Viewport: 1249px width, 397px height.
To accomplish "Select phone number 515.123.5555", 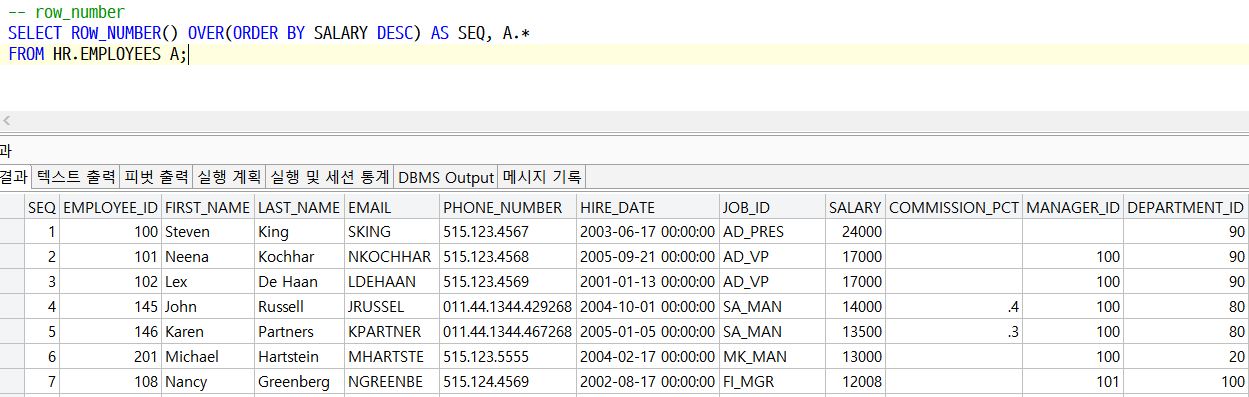I will click(507, 356).
